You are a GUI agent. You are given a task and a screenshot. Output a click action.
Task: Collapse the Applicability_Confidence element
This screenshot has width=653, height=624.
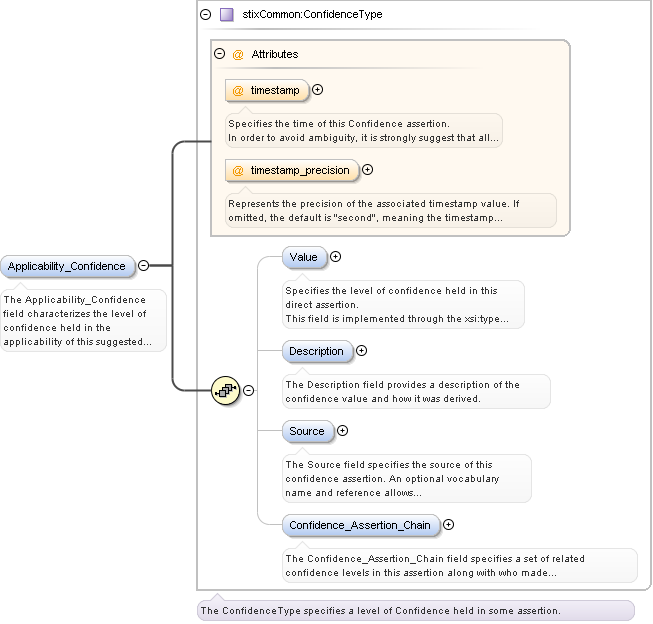coord(143,265)
